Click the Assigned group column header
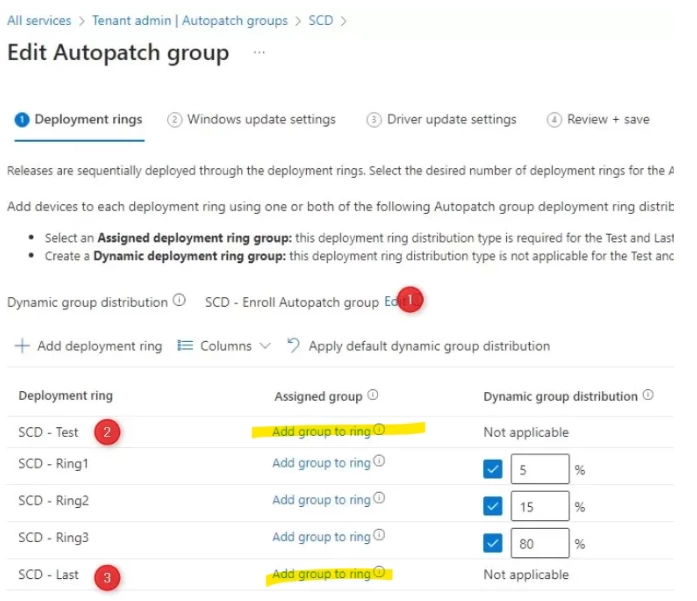The width and height of the screenshot is (697, 601). (318, 396)
